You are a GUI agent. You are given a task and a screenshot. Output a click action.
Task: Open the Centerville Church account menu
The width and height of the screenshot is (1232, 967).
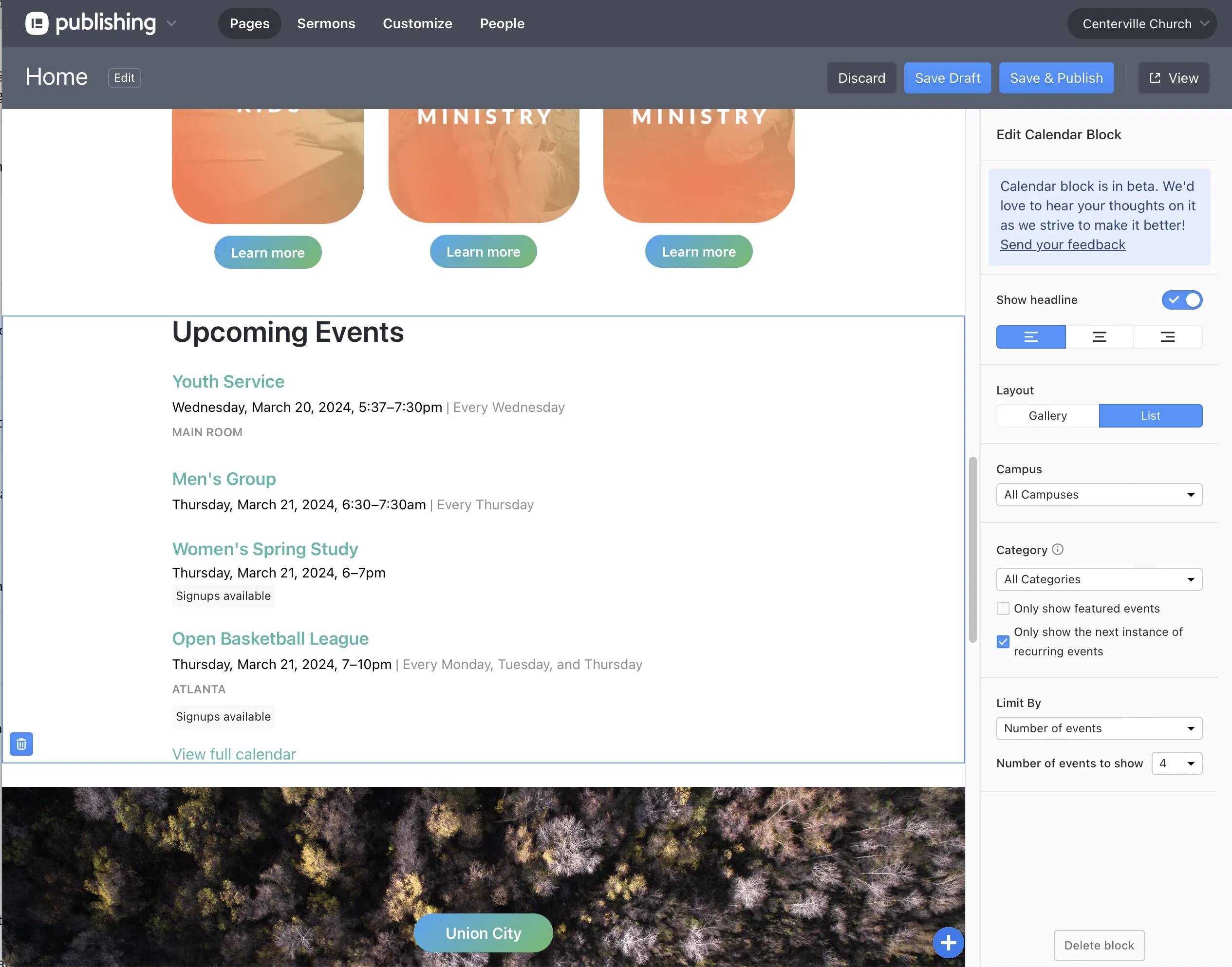[x=1141, y=23]
